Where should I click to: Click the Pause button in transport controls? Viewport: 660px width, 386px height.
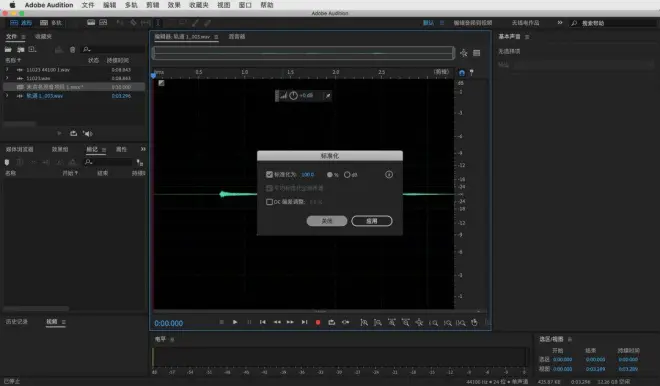(x=249, y=322)
